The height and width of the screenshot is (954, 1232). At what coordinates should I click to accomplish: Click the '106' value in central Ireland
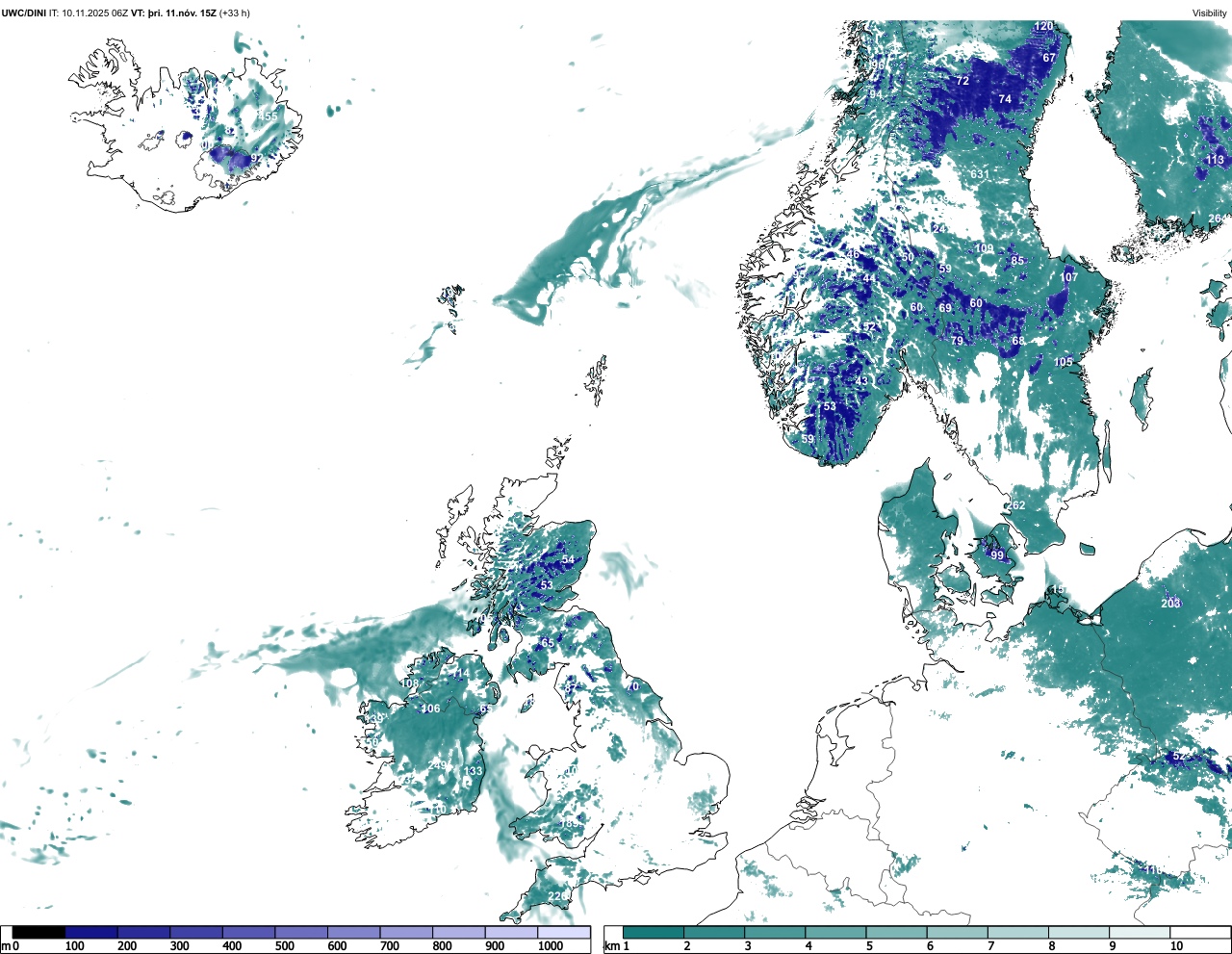point(430,709)
